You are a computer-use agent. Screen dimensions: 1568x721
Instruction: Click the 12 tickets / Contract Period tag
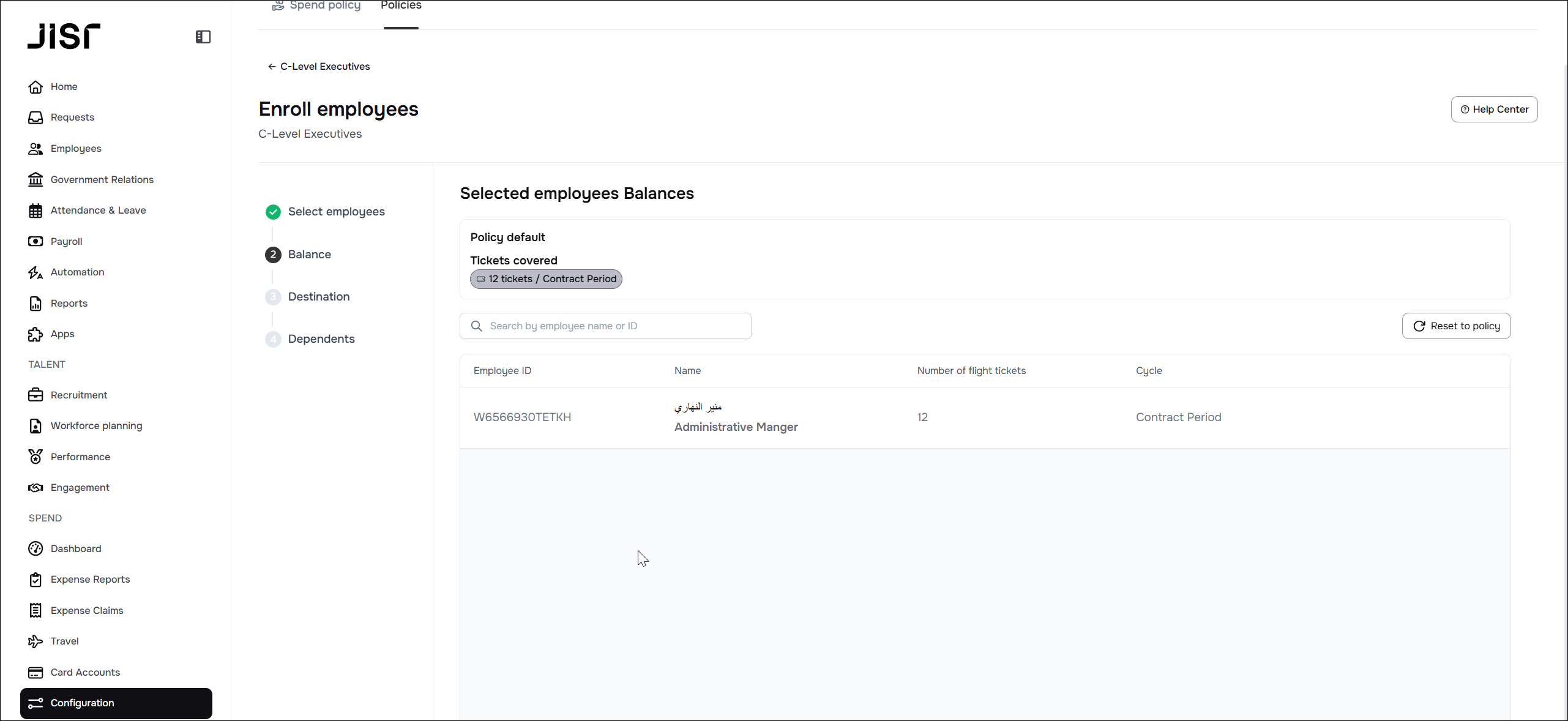tap(546, 279)
